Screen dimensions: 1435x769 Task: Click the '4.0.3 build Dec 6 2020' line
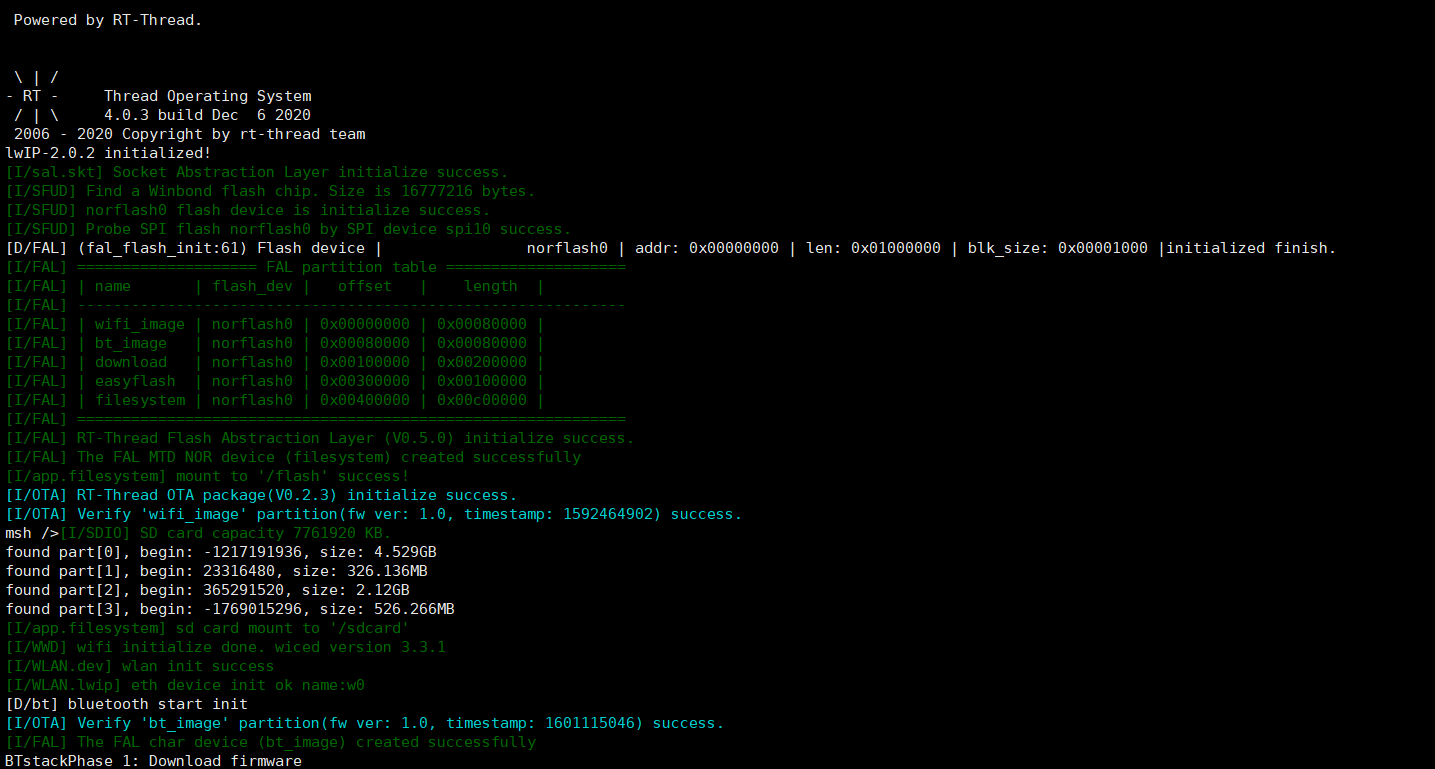pos(208,115)
